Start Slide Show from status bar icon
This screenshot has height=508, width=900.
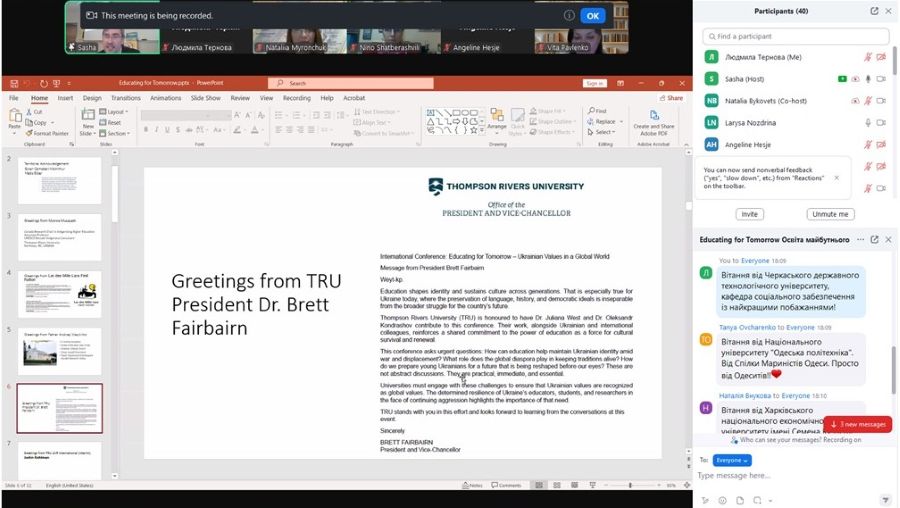pyautogui.click(x=592, y=486)
